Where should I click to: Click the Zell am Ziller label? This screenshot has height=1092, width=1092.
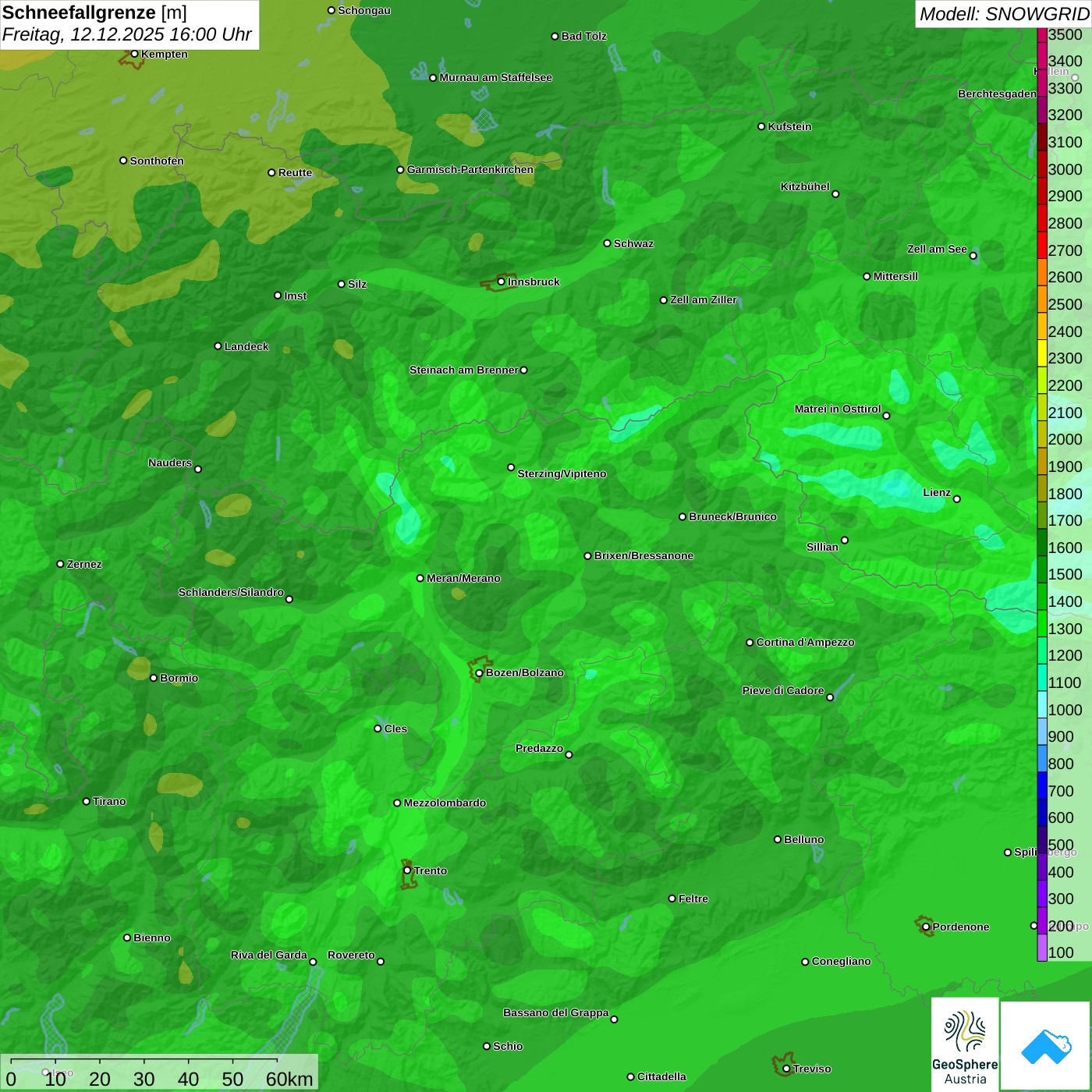click(x=704, y=300)
